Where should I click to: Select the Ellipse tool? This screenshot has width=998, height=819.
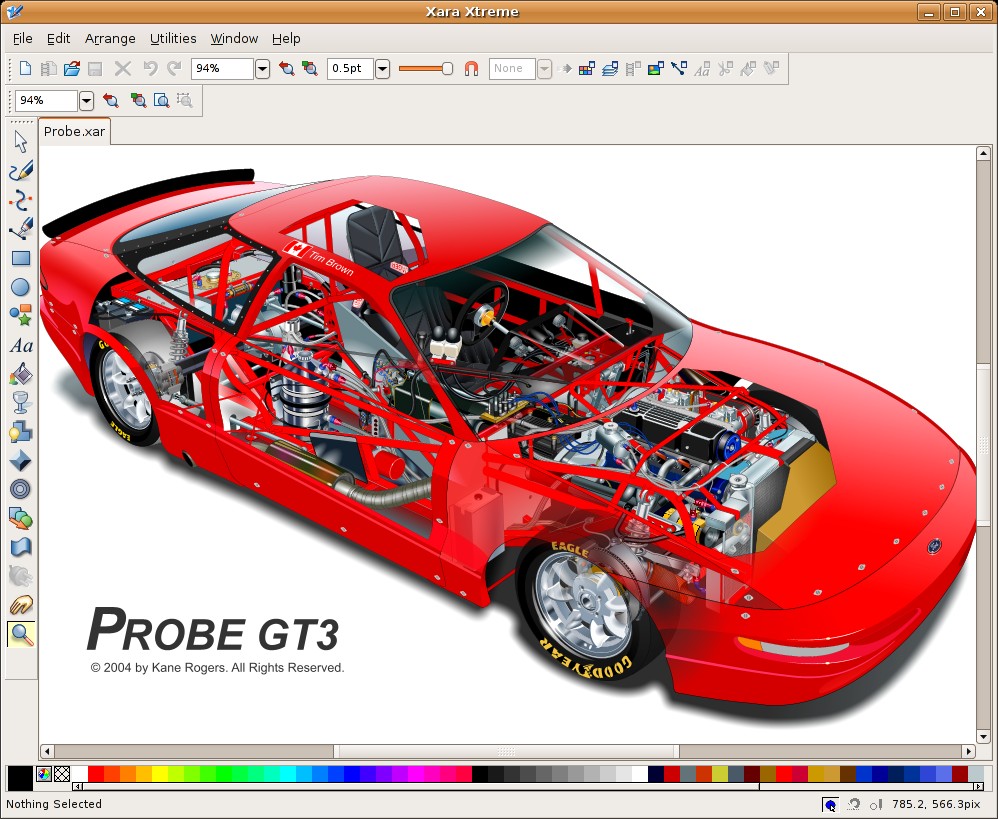pos(20,287)
